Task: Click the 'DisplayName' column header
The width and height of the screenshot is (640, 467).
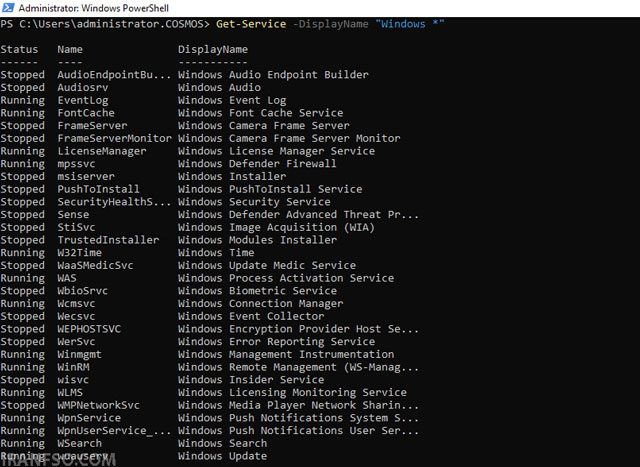Action: pyautogui.click(x=213, y=50)
